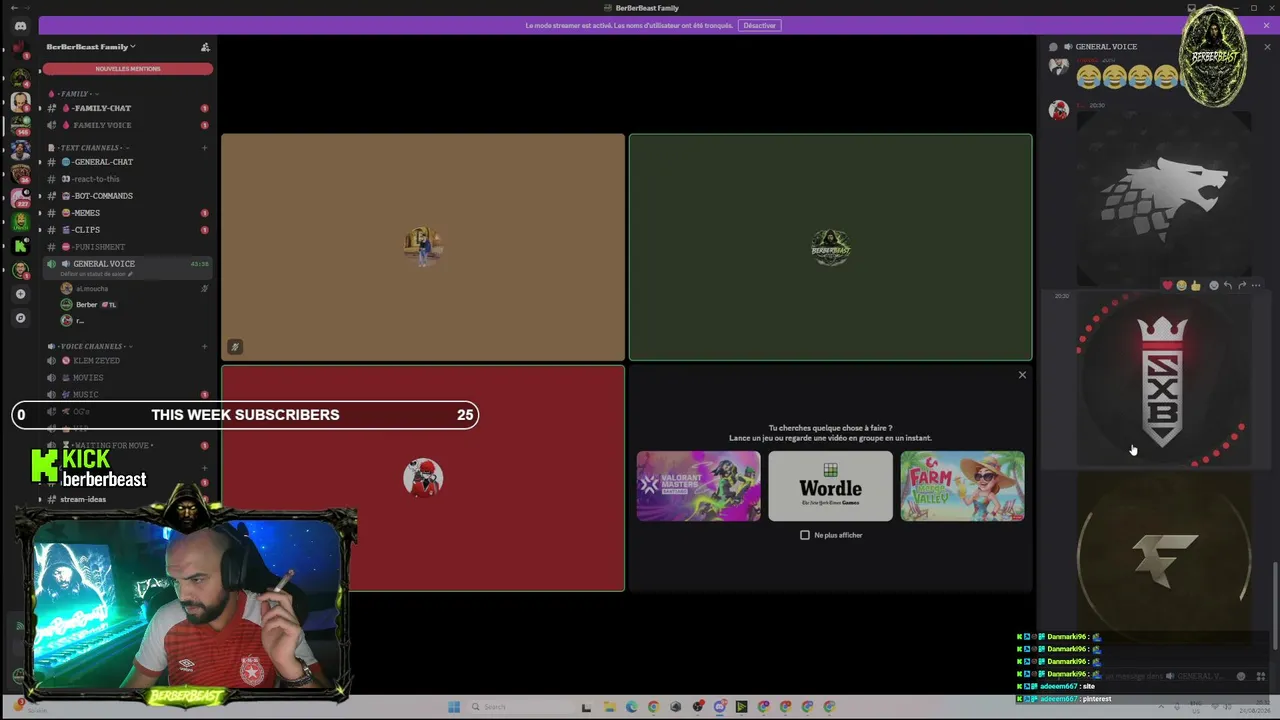This screenshot has height=720, width=1280.
Task: Open the invite members icon beside BerBerBeast Family
Action: tap(205, 47)
